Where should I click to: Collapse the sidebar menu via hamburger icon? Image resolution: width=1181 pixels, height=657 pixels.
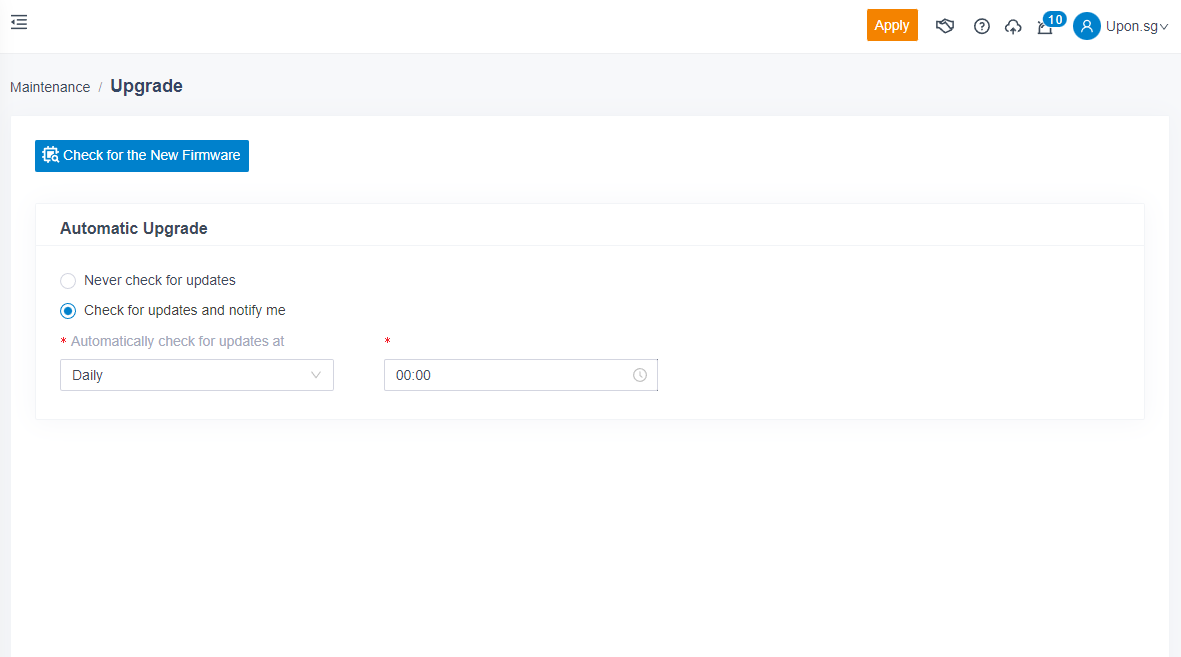click(19, 22)
